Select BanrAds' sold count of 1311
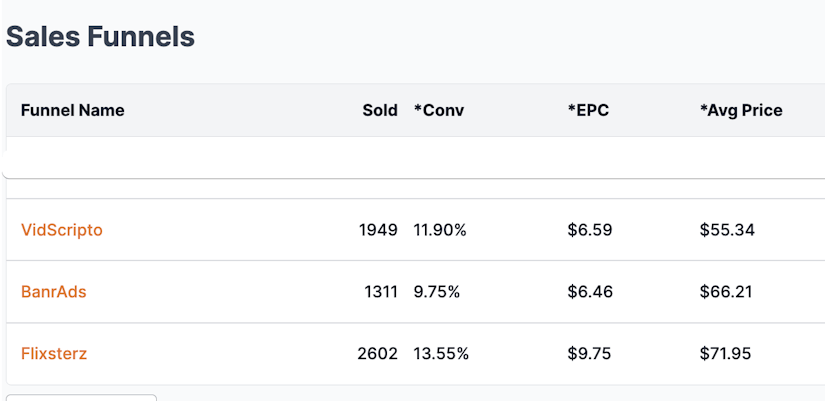This screenshot has width=825, height=401. pos(380,292)
